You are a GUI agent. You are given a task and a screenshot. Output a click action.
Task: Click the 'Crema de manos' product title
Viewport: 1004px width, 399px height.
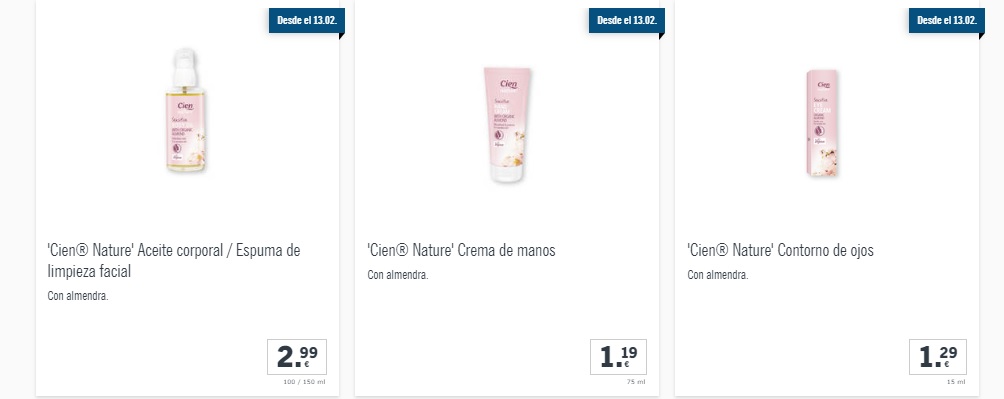coord(461,250)
